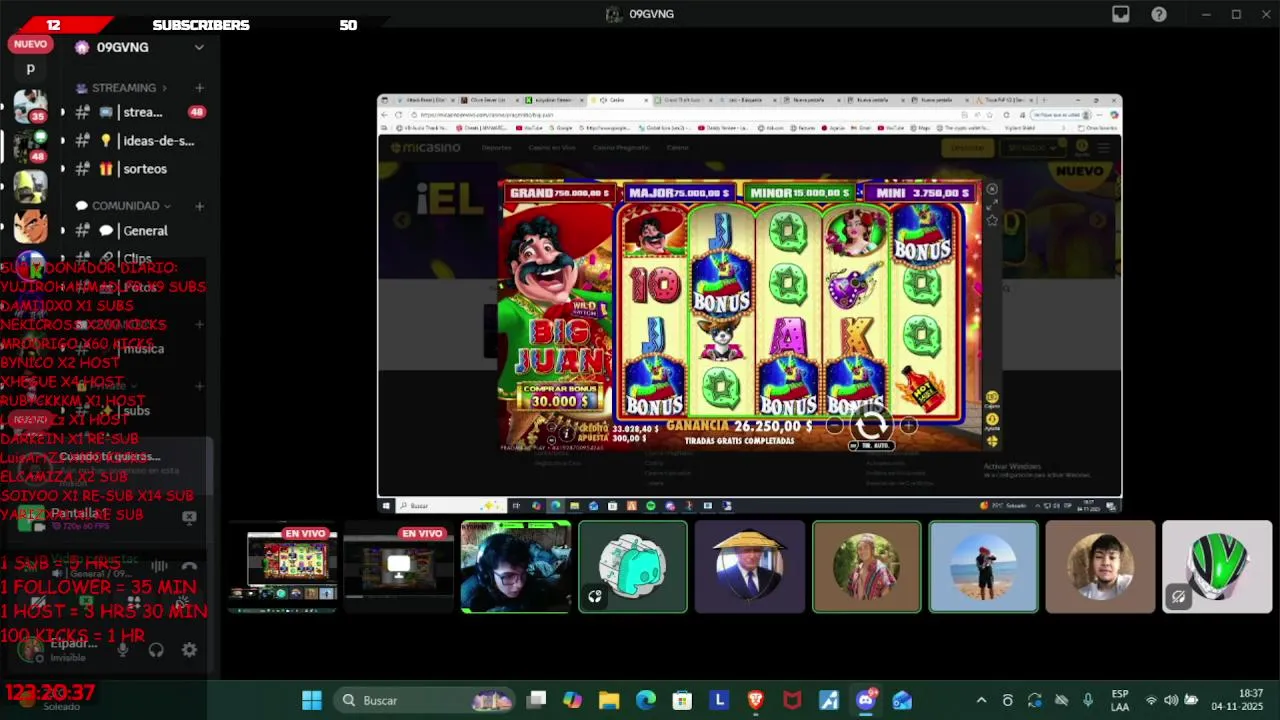Image resolution: width=1280 pixels, height=720 pixels.
Task: Open Windows Start menu
Action: click(312, 700)
